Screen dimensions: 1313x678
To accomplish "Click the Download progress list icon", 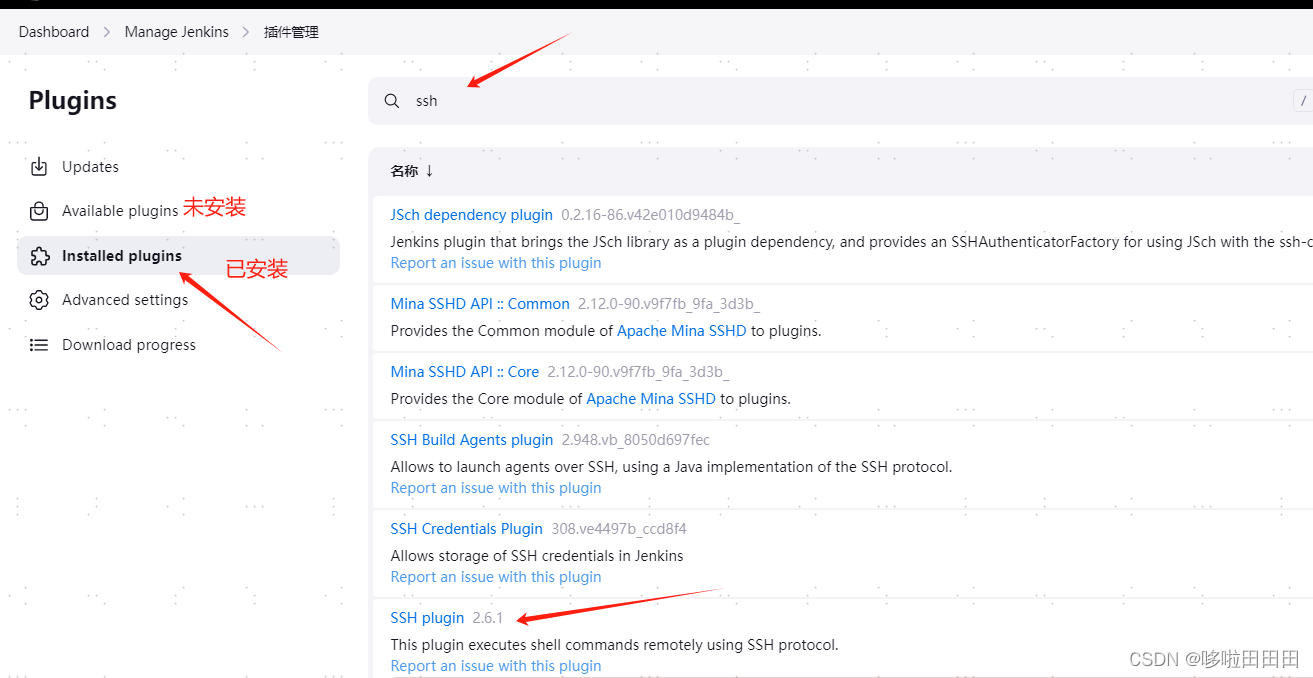I will 38,344.
